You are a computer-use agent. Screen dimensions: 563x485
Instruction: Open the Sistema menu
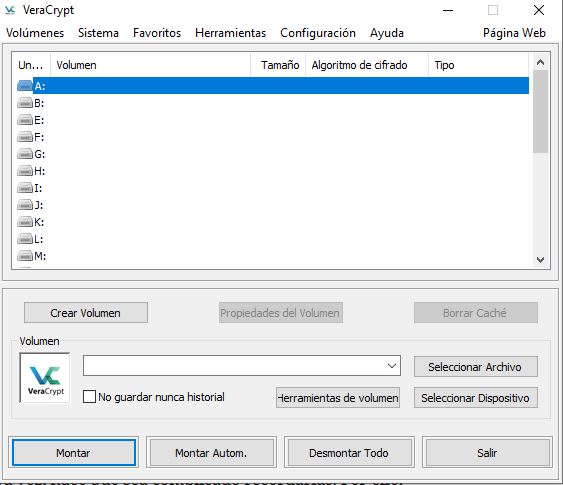pyautogui.click(x=98, y=33)
